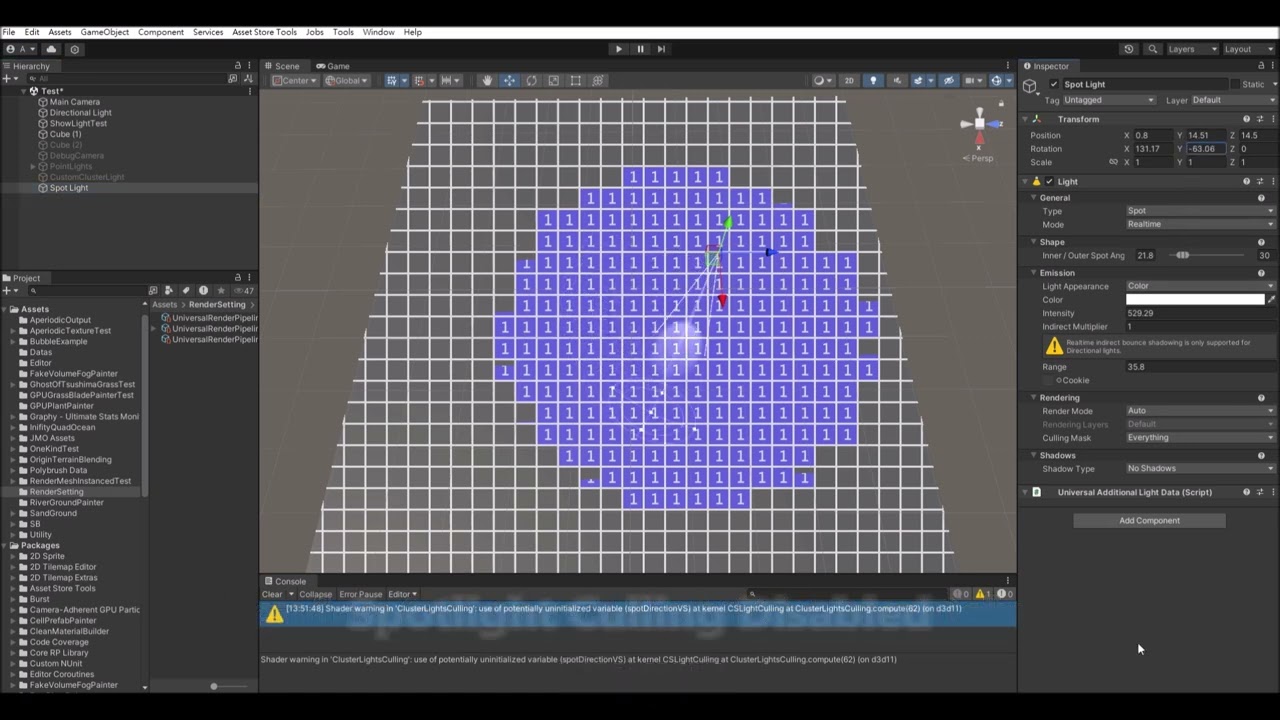This screenshot has height=720, width=1280.
Task: Open the Test scene options kebab
Action: pos(250,91)
